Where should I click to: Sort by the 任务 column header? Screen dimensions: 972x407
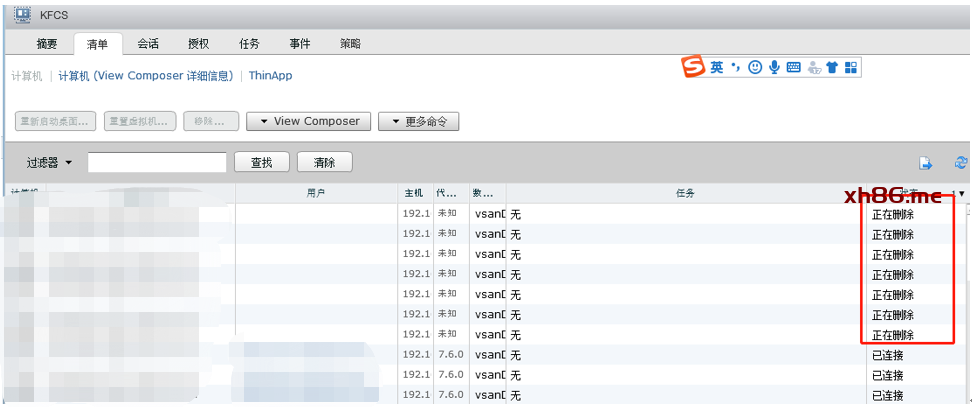click(x=685, y=193)
